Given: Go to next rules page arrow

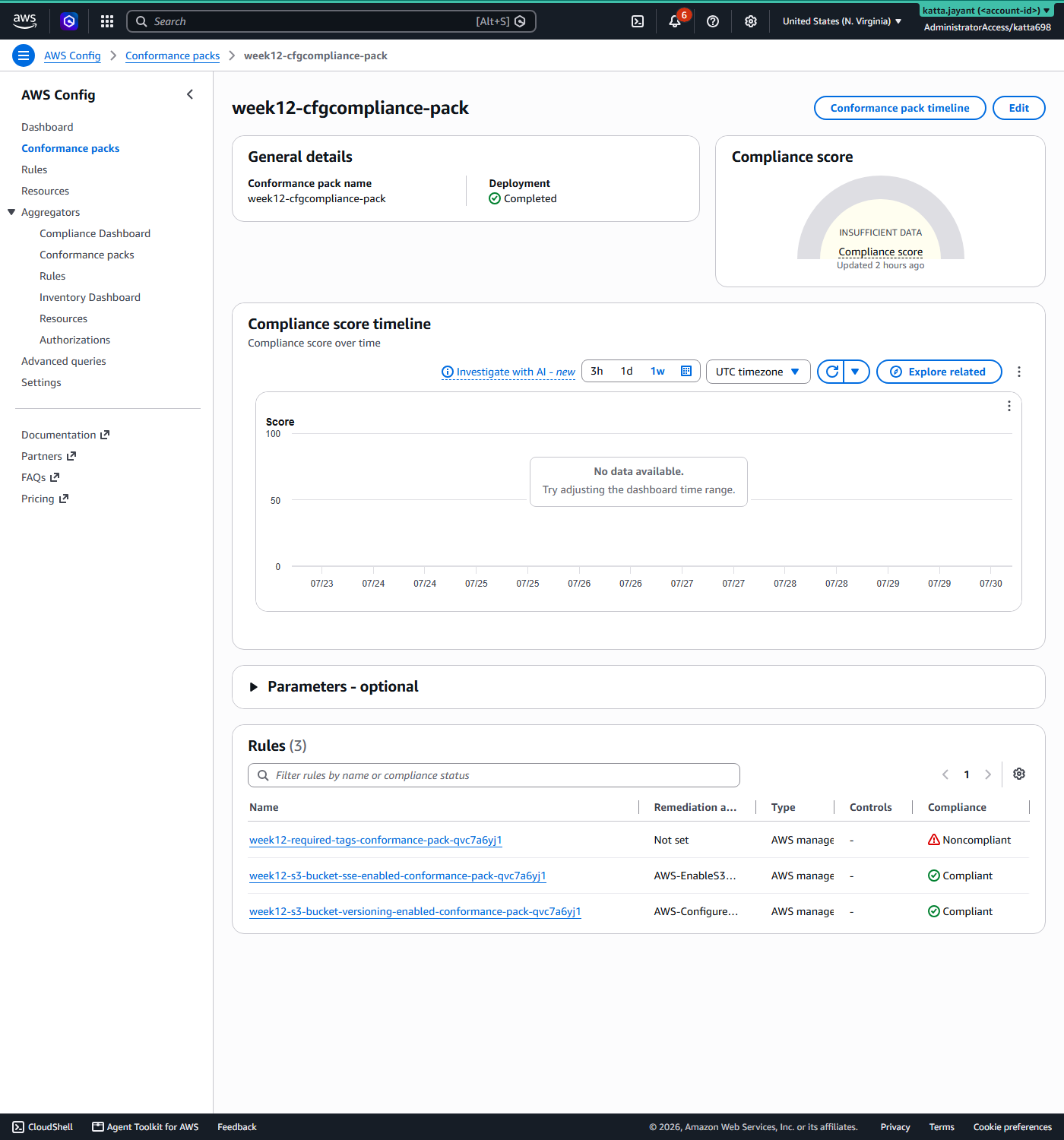Looking at the screenshot, I should tap(988, 774).
